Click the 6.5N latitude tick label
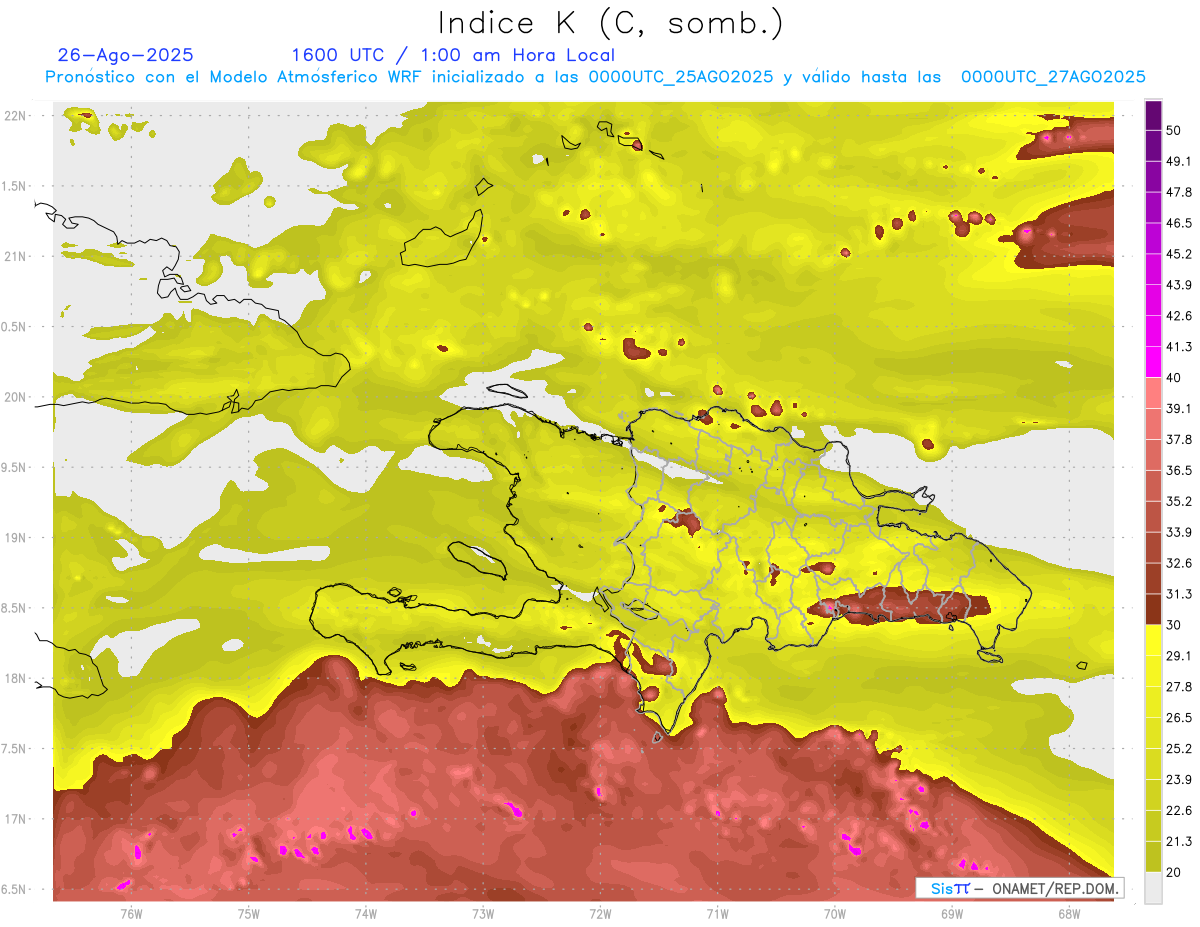Image resolution: width=1200 pixels, height=927 pixels. [x=15, y=890]
